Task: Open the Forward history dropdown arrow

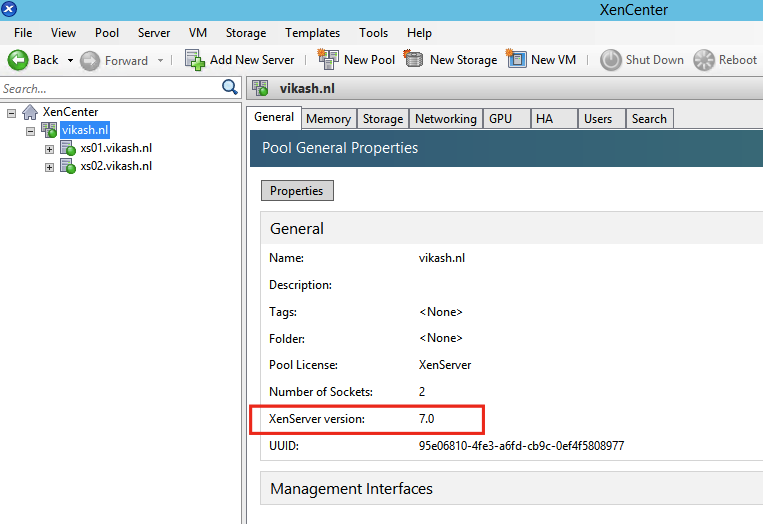Action: (x=161, y=61)
